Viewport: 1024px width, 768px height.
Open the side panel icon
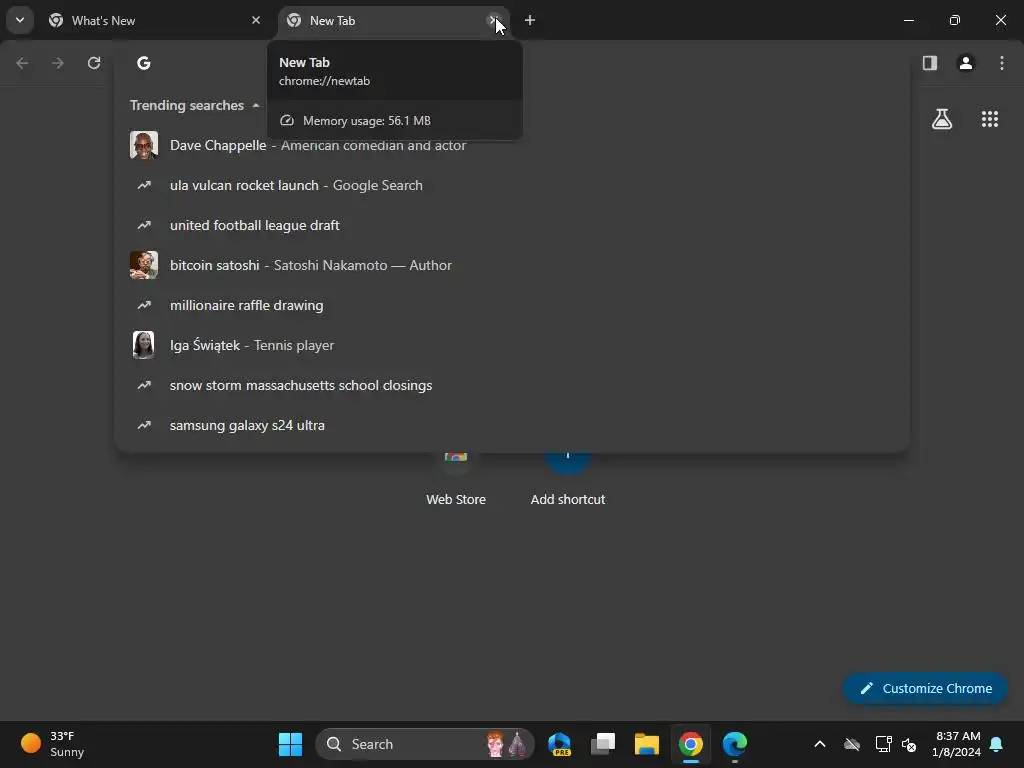(930, 63)
